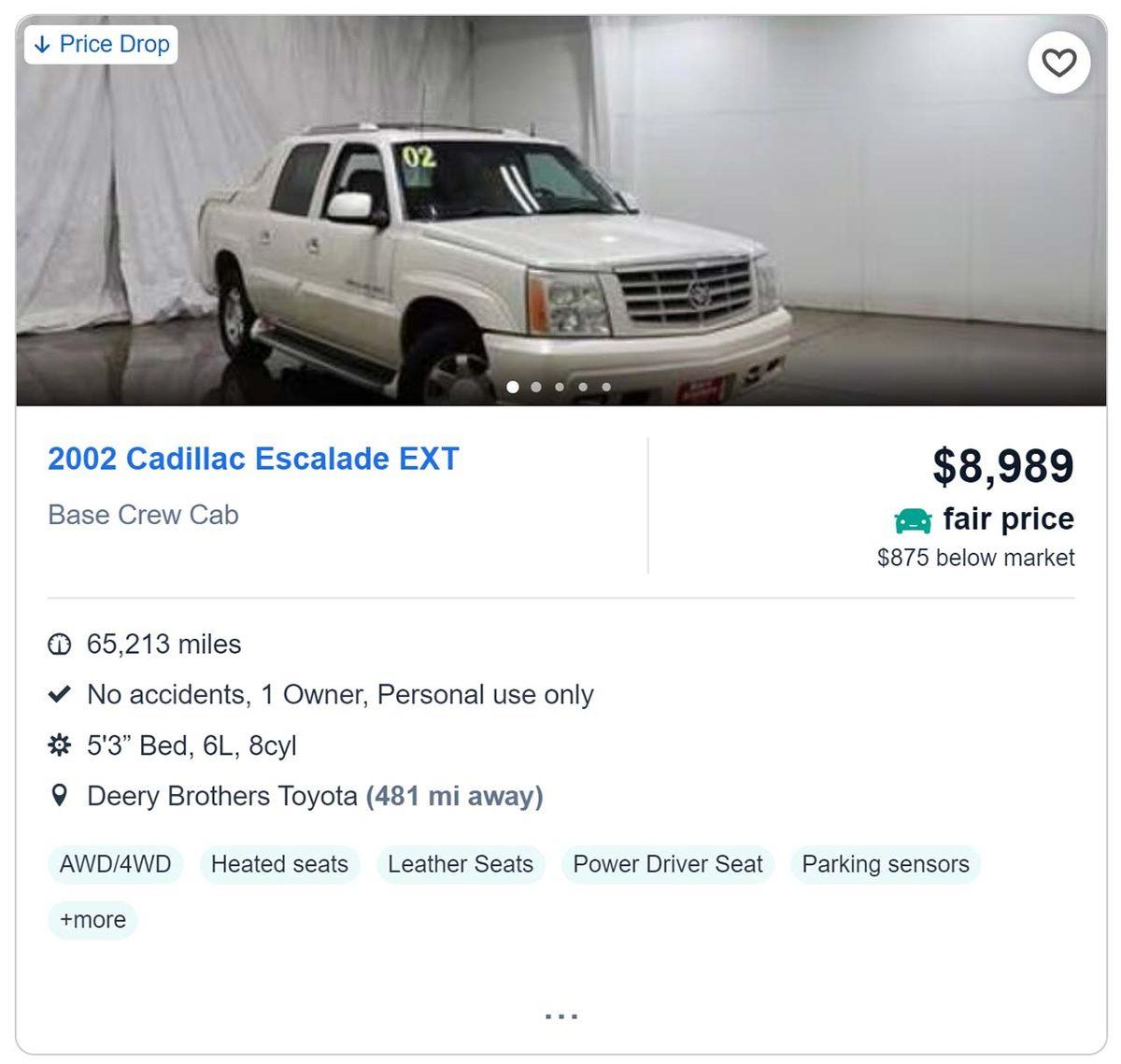Open the 2002 Cadillac Escalade EXT link

(x=253, y=459)
